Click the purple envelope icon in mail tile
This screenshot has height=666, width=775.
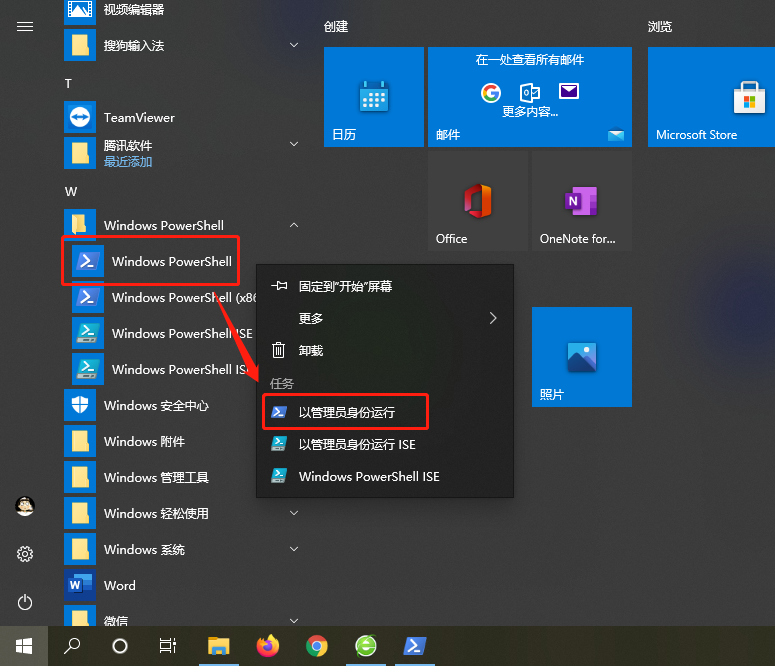pyautogui.click(x=569, y=91)
